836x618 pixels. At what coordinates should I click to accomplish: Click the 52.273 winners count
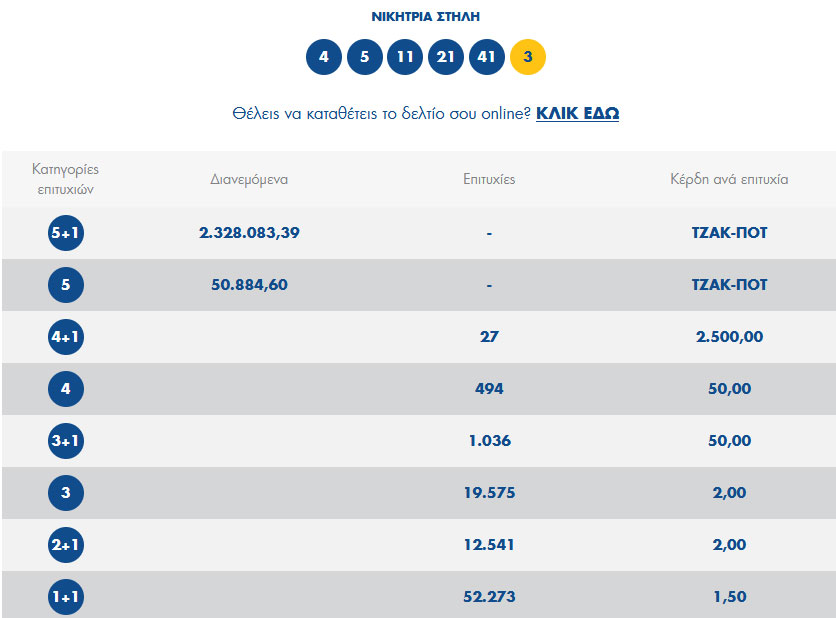click(489, 597)
